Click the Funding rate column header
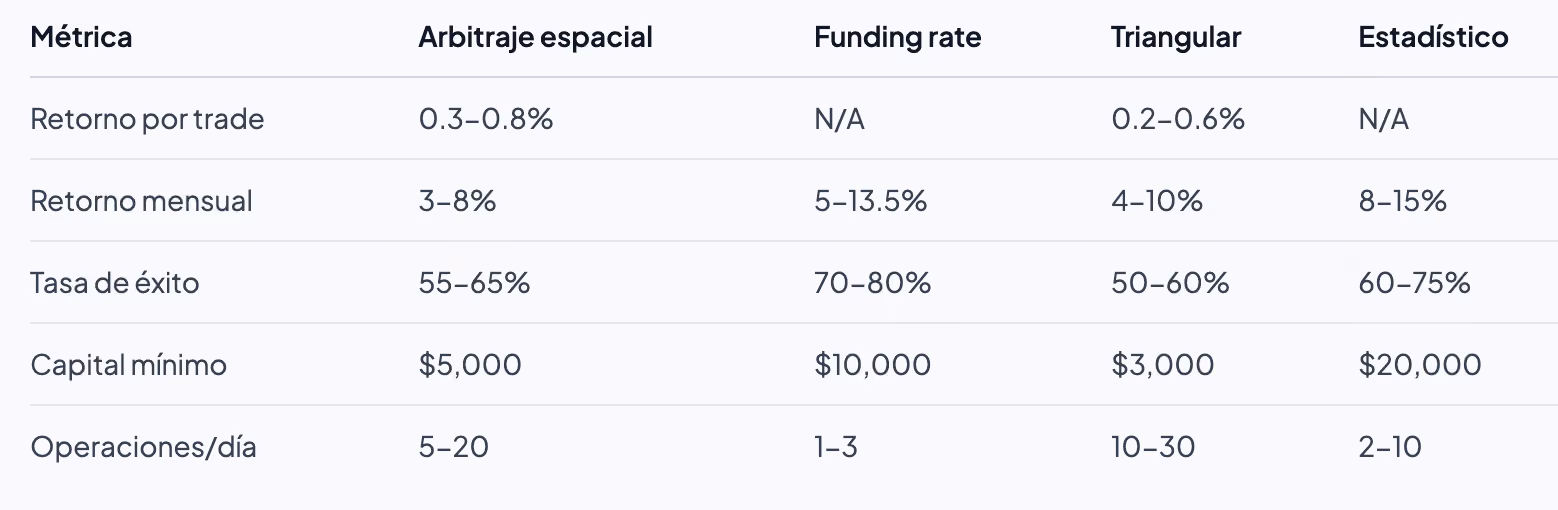Image resolution: width=1558 pixels, height=510 pixels. click(x=897, y=37)
